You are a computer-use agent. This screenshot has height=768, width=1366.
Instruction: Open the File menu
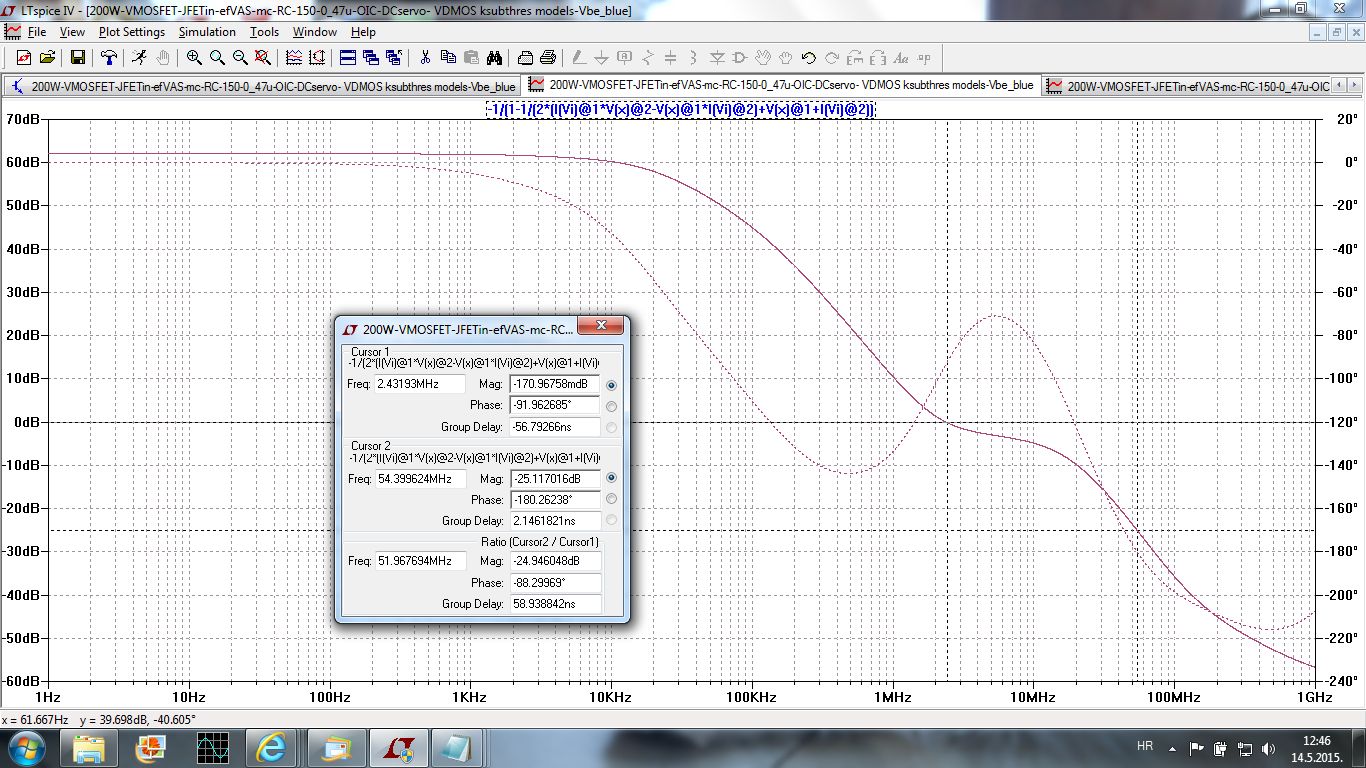tap(37, 32)
